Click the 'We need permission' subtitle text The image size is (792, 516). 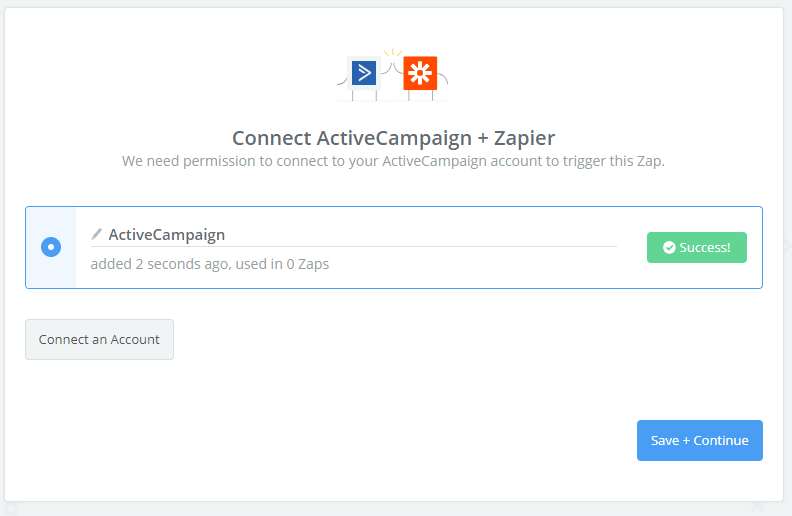(393, 161)
